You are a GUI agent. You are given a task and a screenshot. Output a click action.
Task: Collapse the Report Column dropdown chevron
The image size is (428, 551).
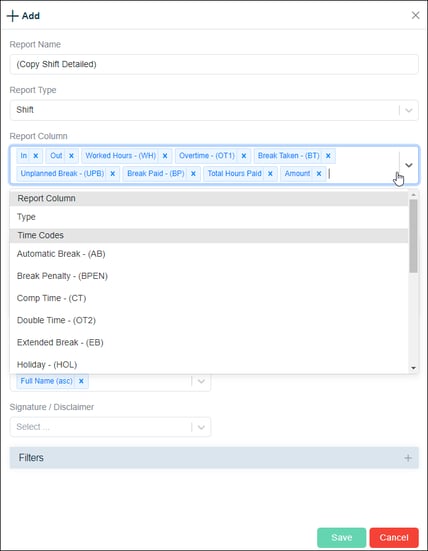click(409, 165)
